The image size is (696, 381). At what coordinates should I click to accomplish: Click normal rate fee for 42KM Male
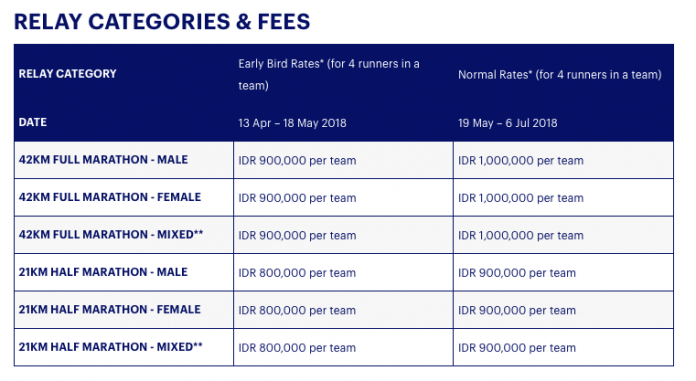pos(521,160)
